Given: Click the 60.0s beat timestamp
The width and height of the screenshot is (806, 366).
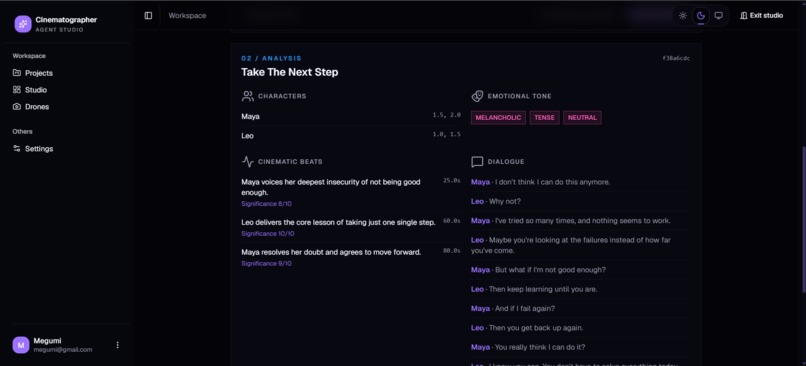Looking at the screenshot, I should click(x=452, y=221).
